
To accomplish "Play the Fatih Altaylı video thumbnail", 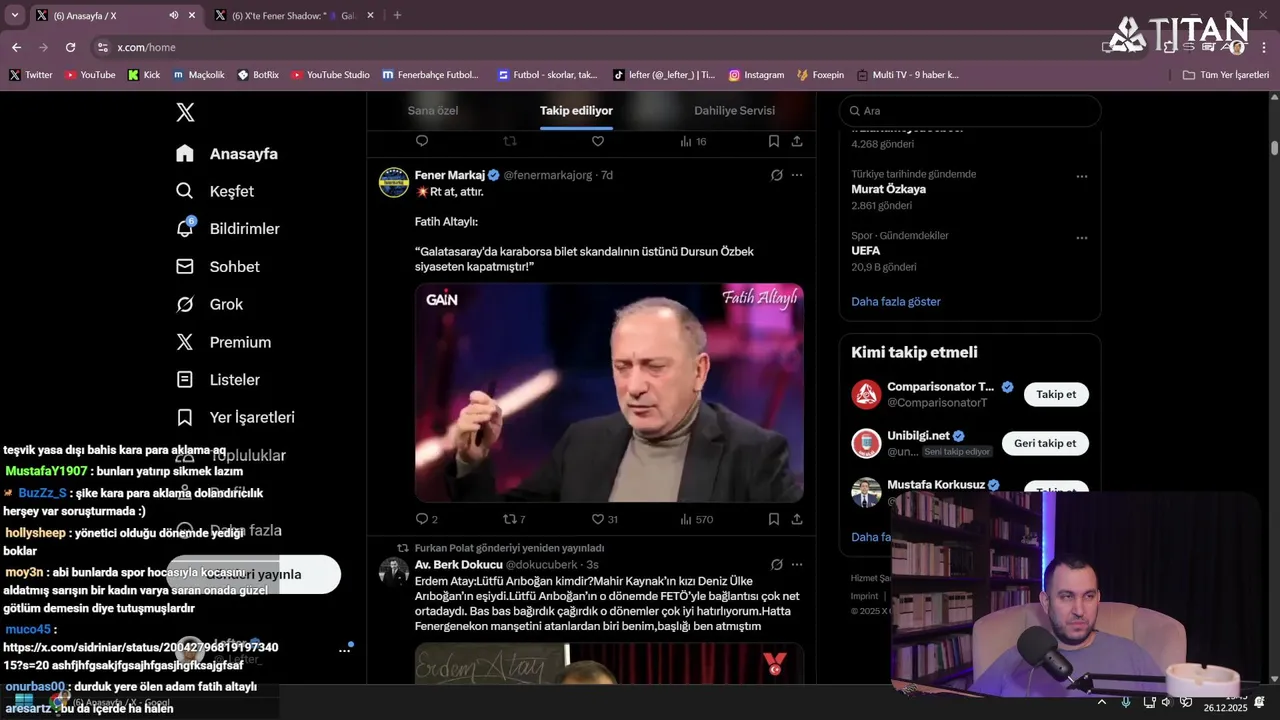I will point(609,392).
